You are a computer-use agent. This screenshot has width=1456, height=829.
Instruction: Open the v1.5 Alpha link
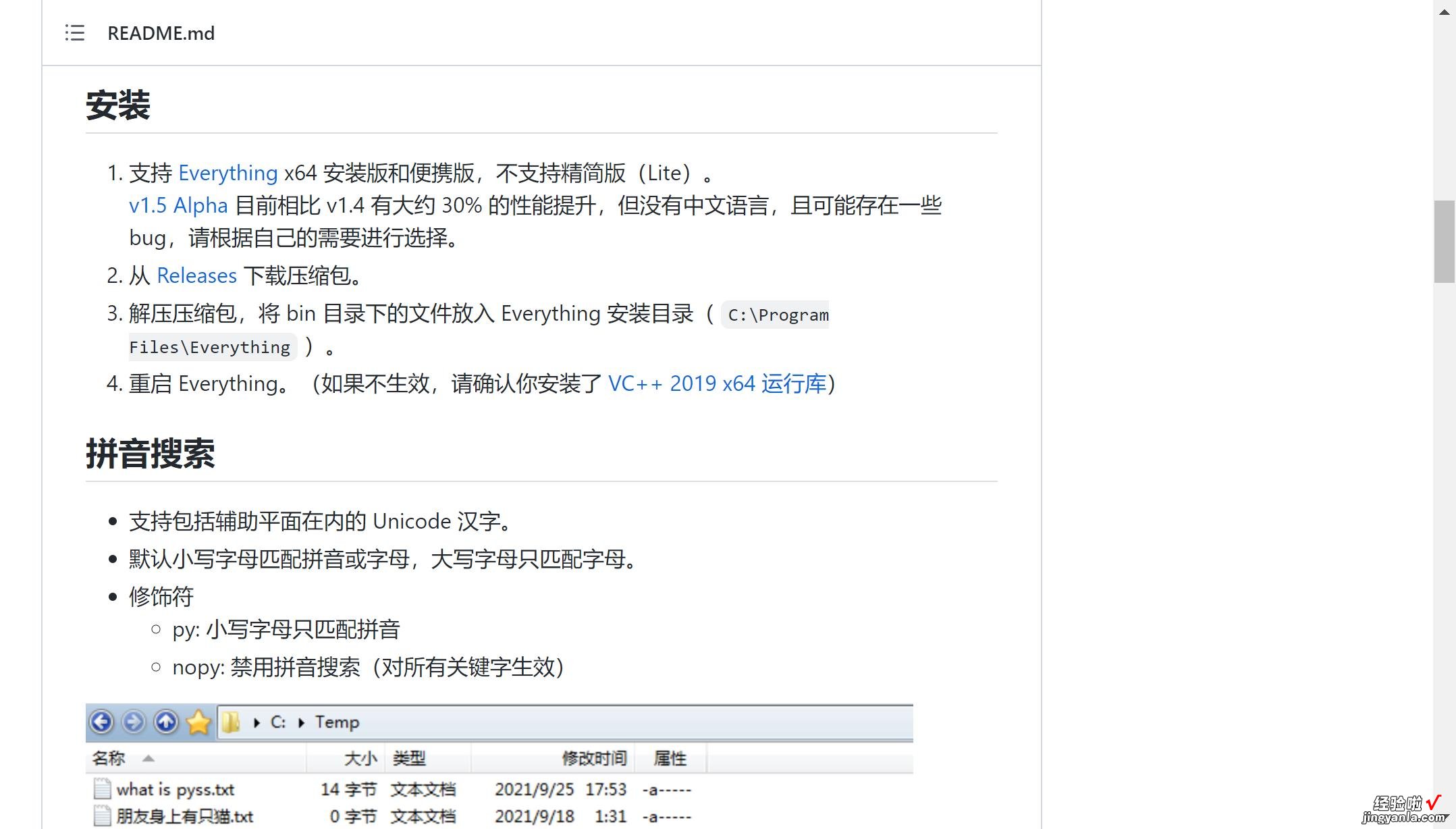tap(178, 205)
